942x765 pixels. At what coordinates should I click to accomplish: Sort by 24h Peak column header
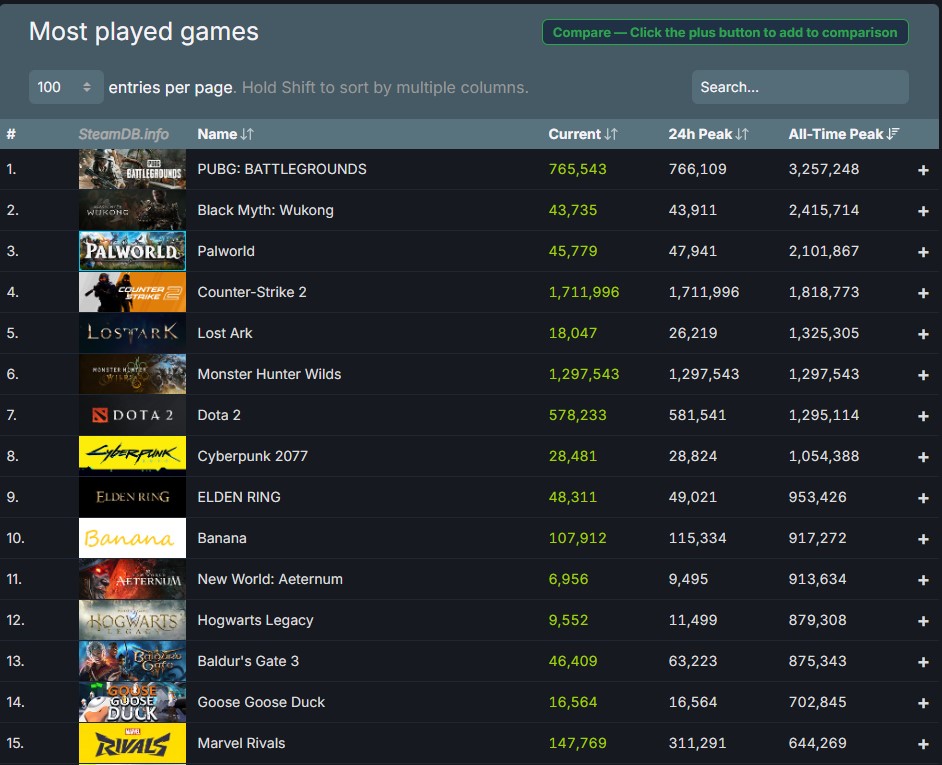pyautogui.click(x=708, y=134)
